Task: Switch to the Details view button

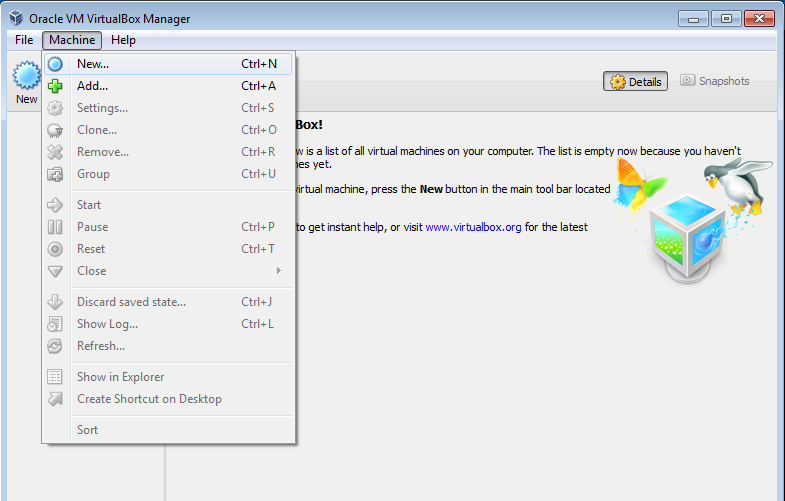Action: tap(635, 82)
